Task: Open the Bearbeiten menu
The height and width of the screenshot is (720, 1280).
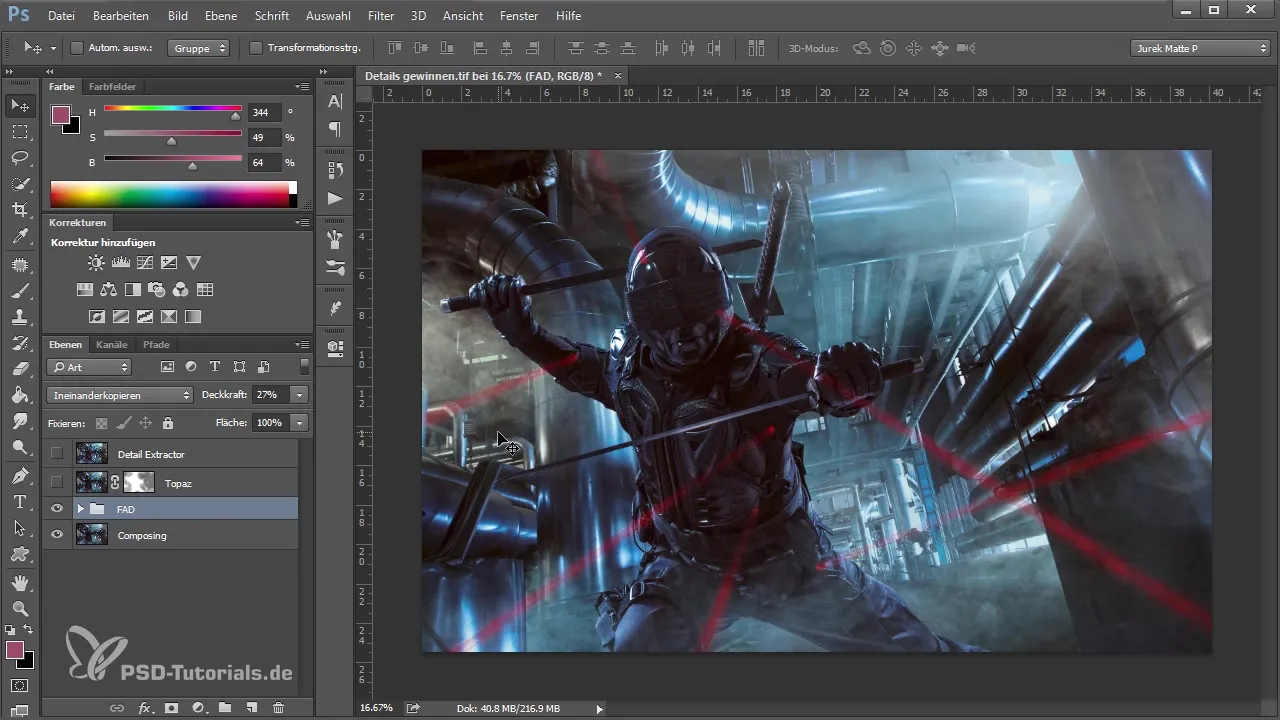Action: click(120, 16)
